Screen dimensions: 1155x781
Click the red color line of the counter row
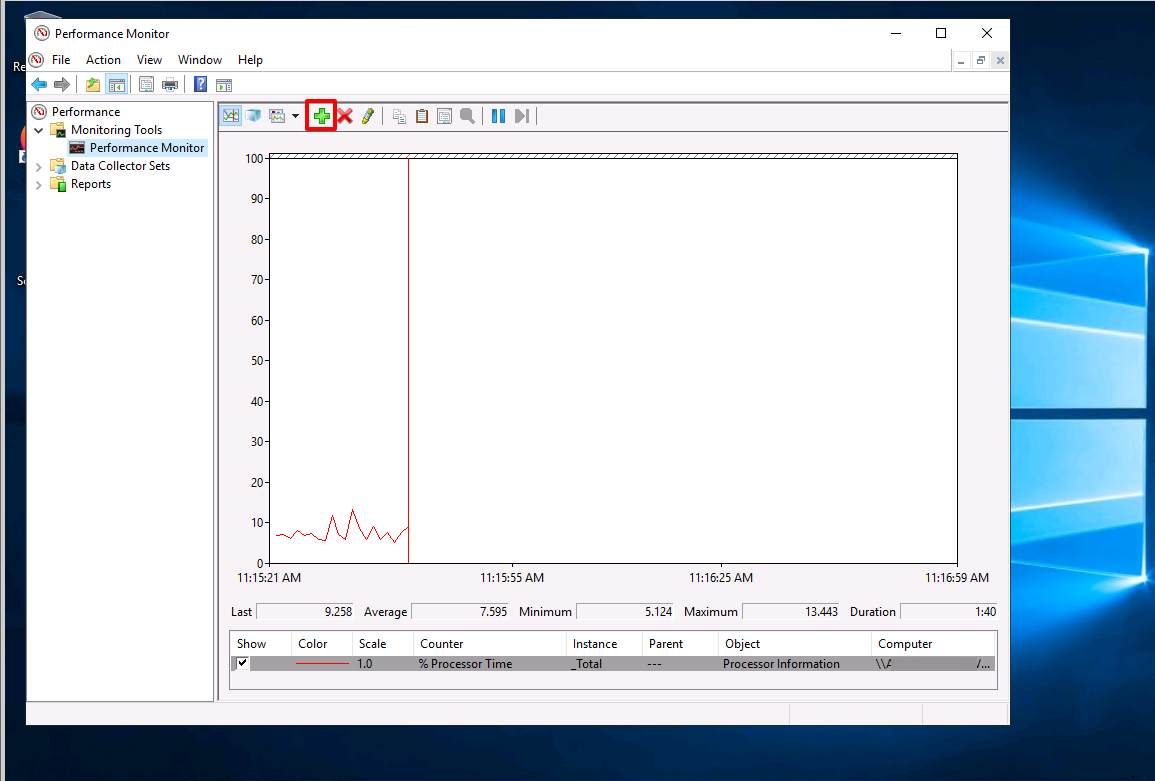(322, 664)
